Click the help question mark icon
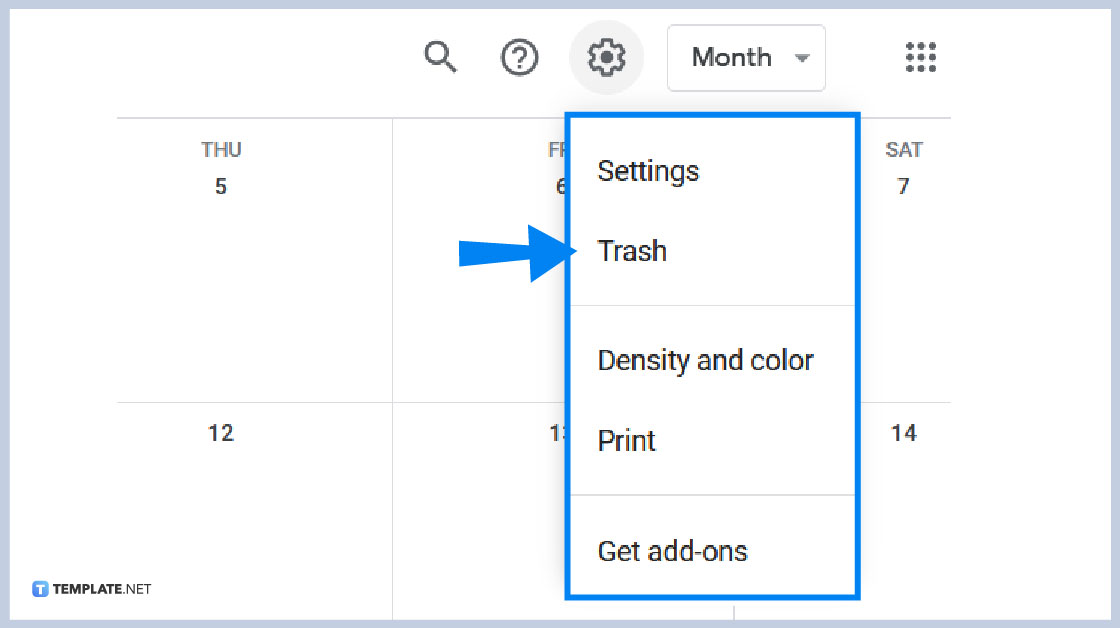The height and width of the screenshot is (628, 1120). [x=519, y=58]
